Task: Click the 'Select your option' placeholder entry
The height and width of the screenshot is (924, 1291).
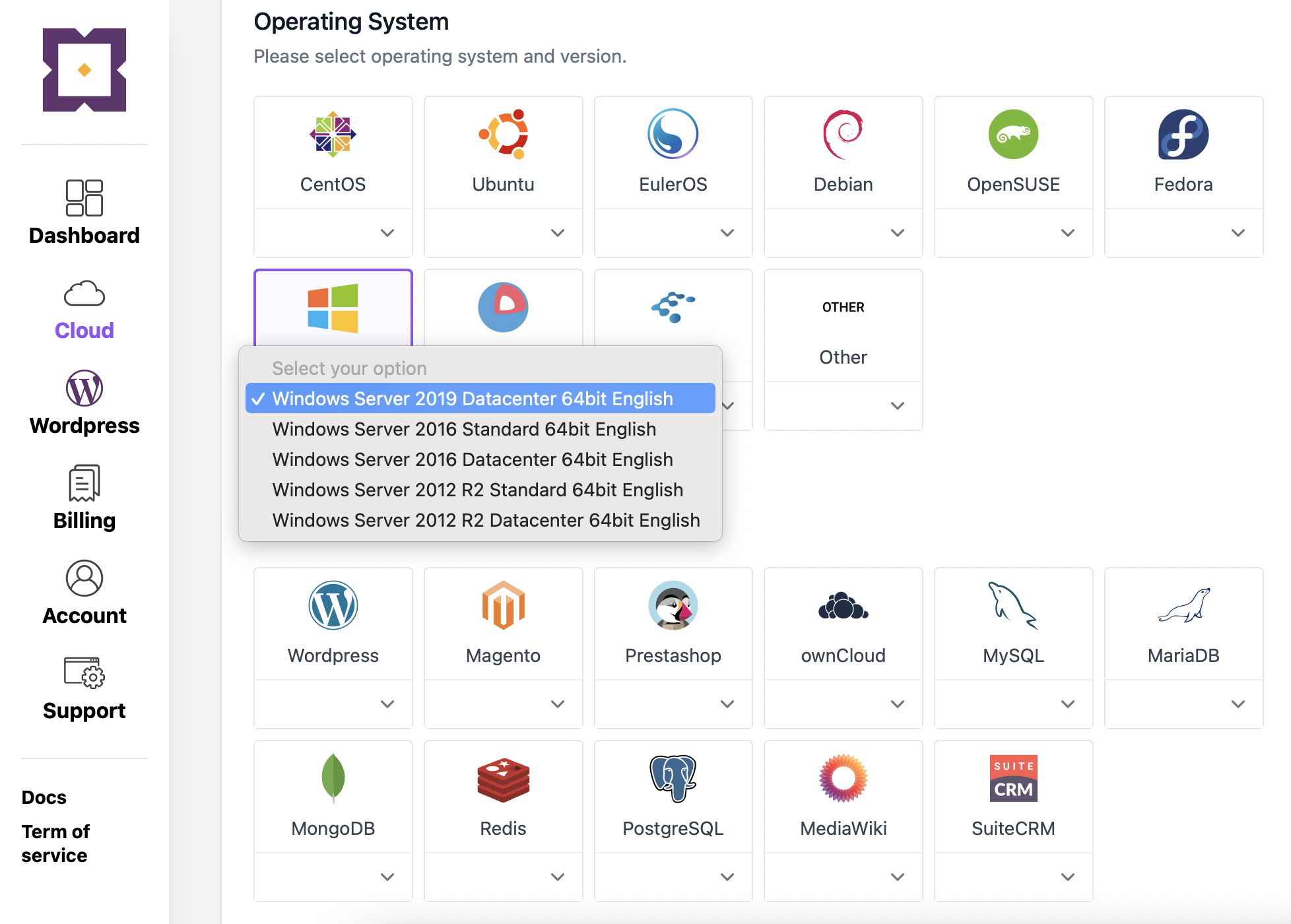Action: [480, 368]
